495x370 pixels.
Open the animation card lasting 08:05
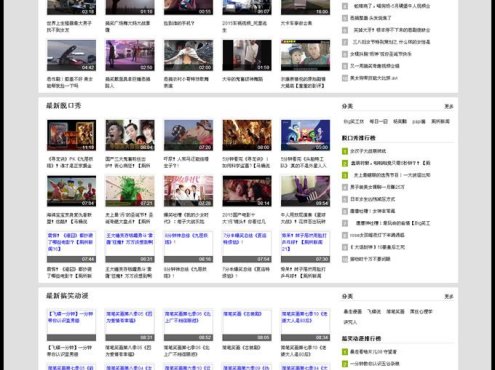[x=247, y=325]
